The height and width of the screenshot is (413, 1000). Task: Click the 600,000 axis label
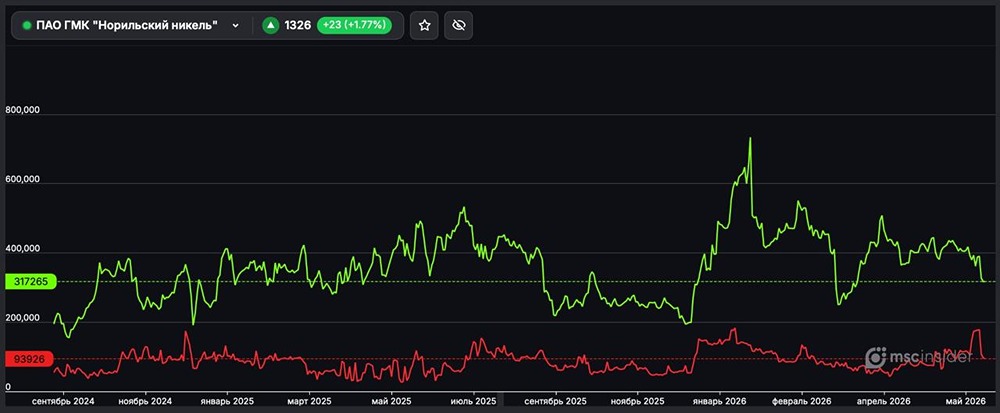point(22,180)
